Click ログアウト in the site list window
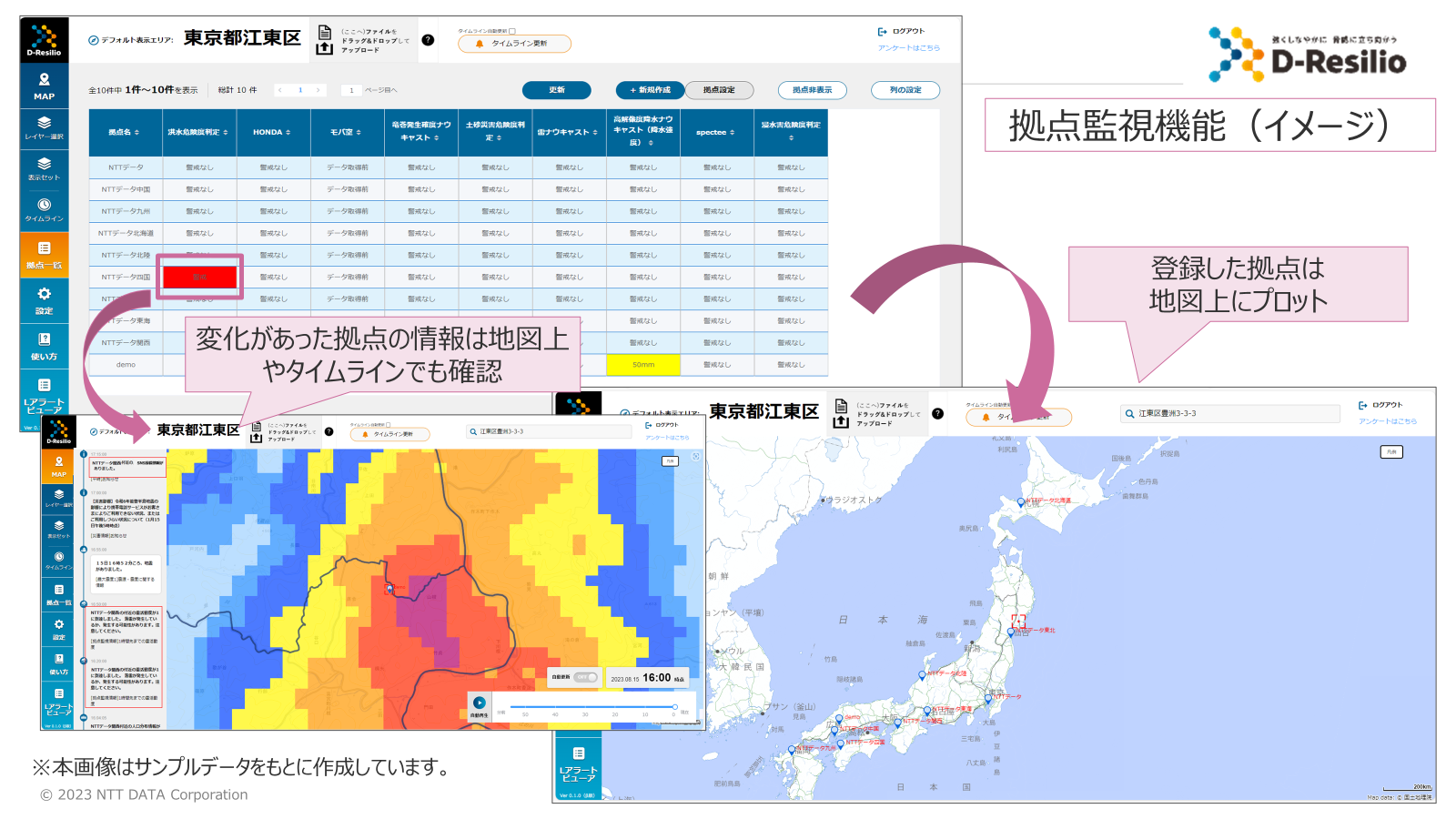The image size is (1456, 819). 902,32
